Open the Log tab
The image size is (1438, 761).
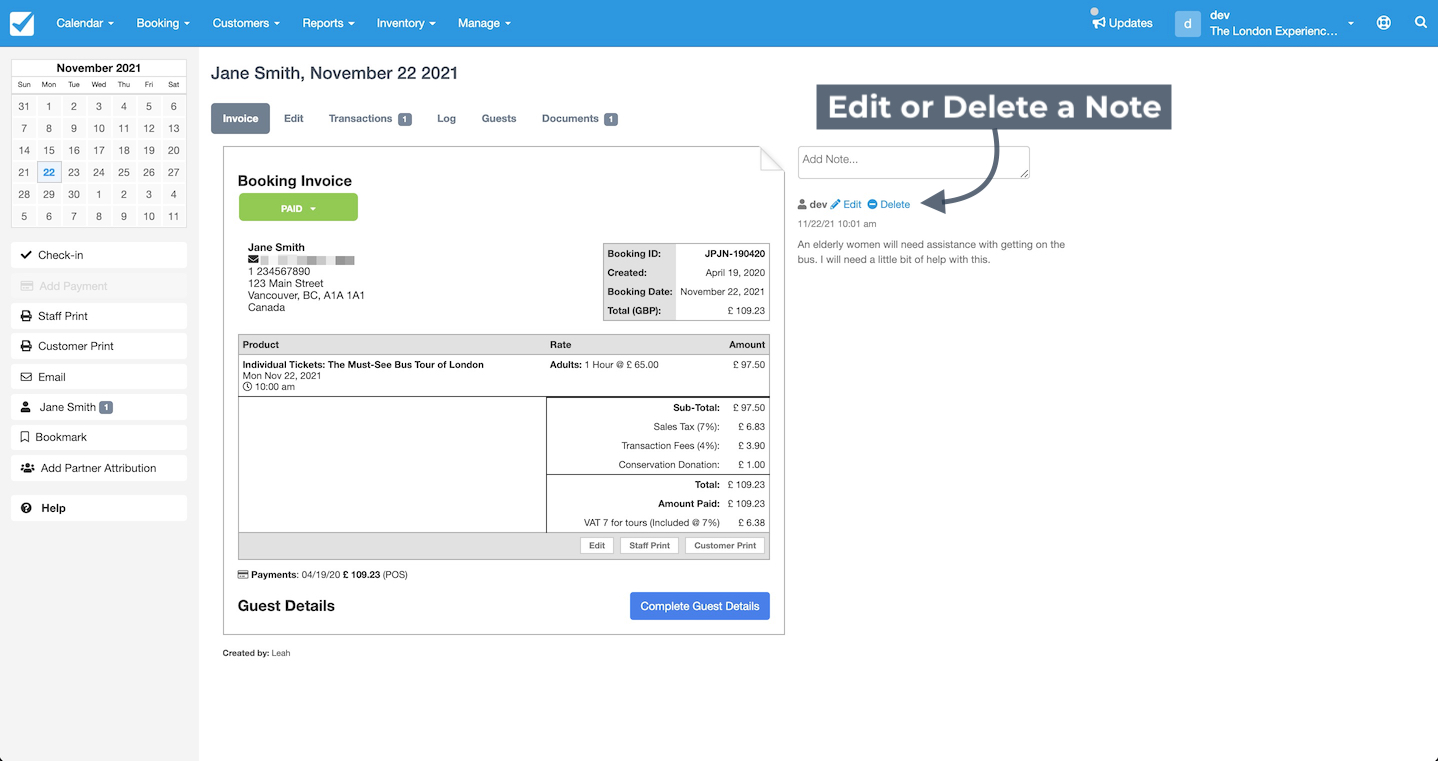446,118
